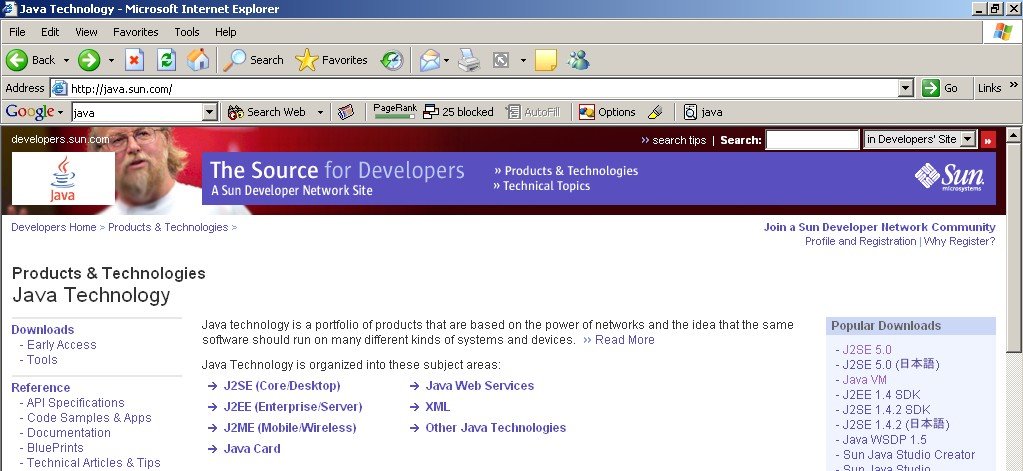The width and height of the screenshot is (1023, 471).
Task: Click the Sun site Search input field
Action: [812, 140]
